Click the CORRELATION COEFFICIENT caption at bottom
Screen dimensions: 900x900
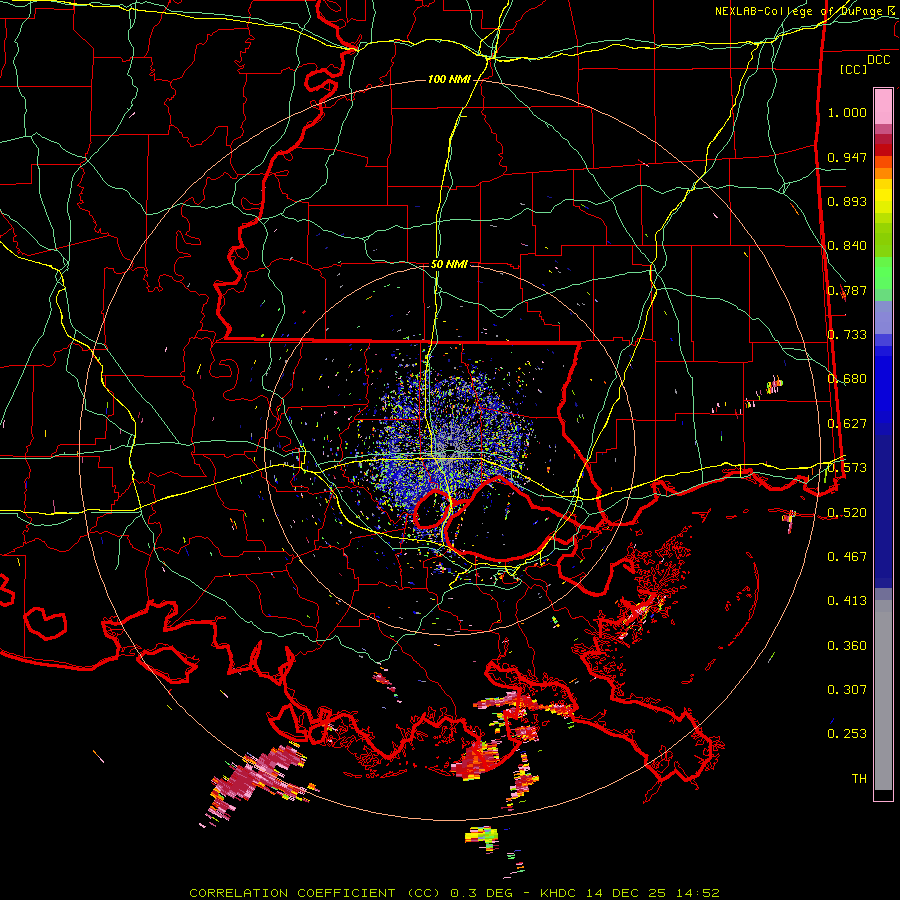tap(455, 893)
